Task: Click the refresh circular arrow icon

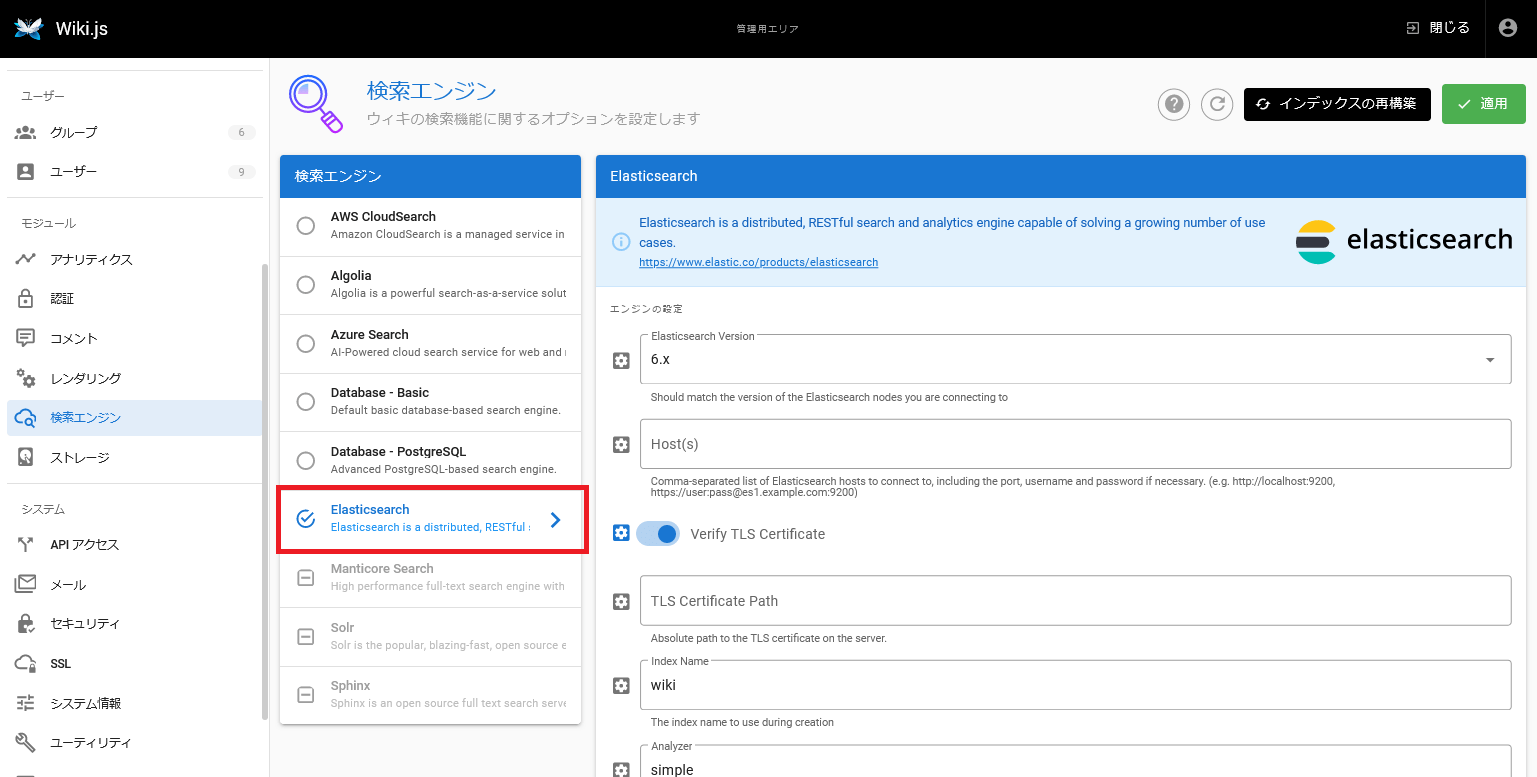Action: click(x=1217, y=104)
